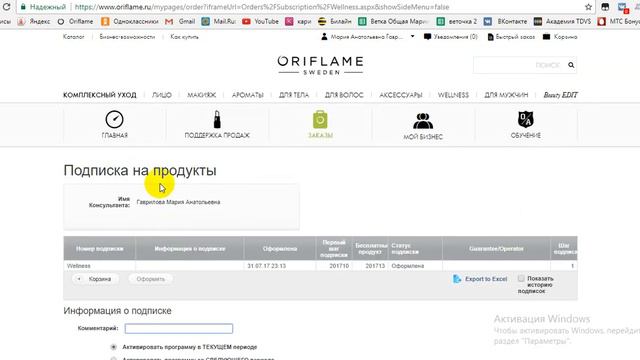Click the Каталог link

click(x=73, y=37)
